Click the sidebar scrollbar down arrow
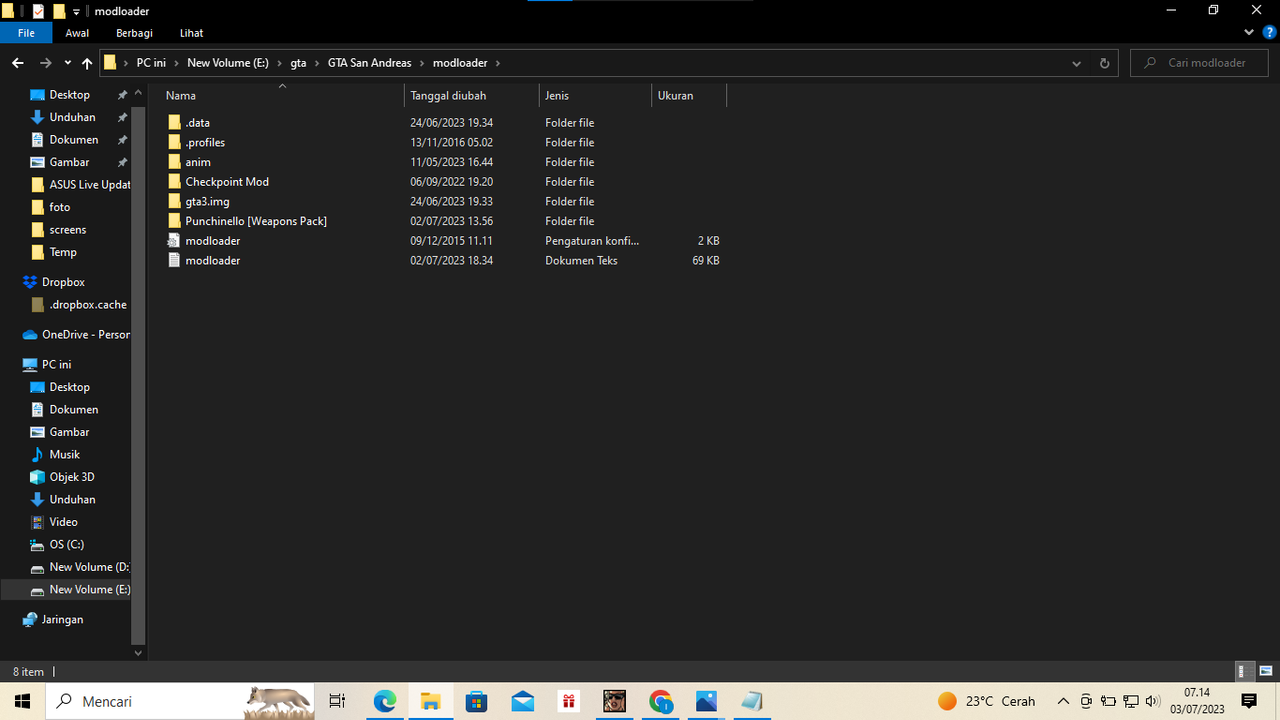The height and width of the screenshot is (720, 1280). point(138,653)
